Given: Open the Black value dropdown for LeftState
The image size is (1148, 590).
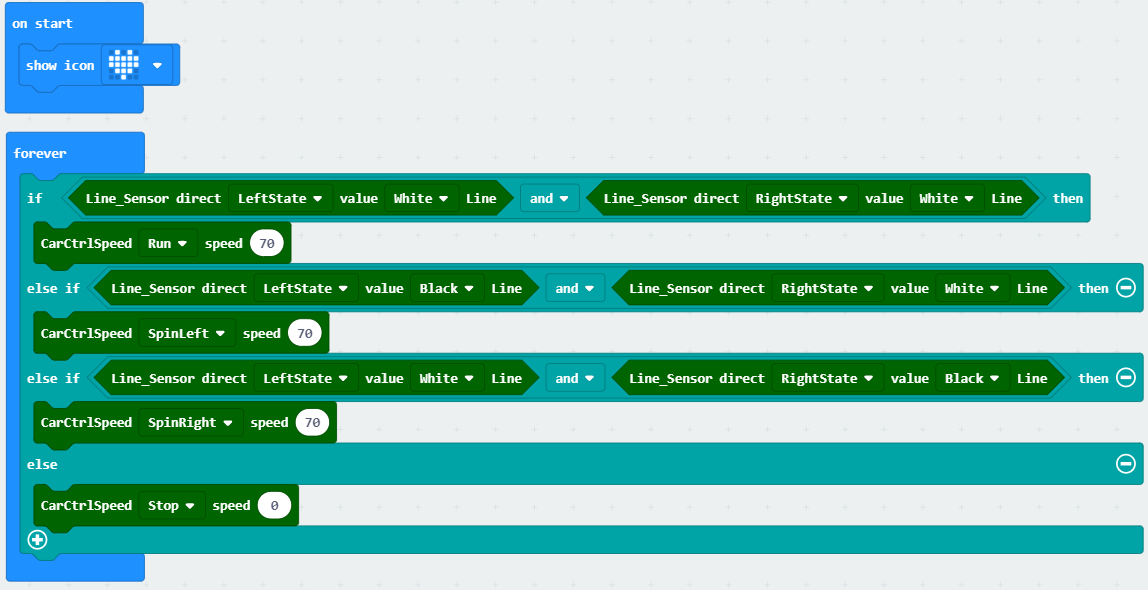Looking at the screenshot, I should tap(447, 289).
